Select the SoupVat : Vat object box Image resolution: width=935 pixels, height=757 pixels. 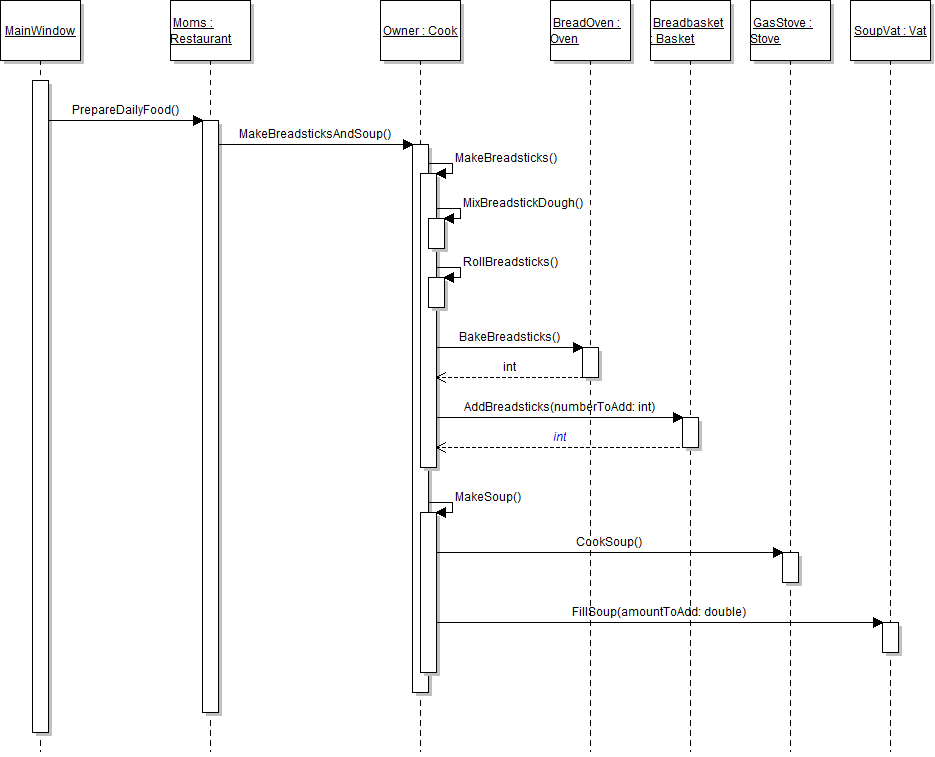coord(890,31)
